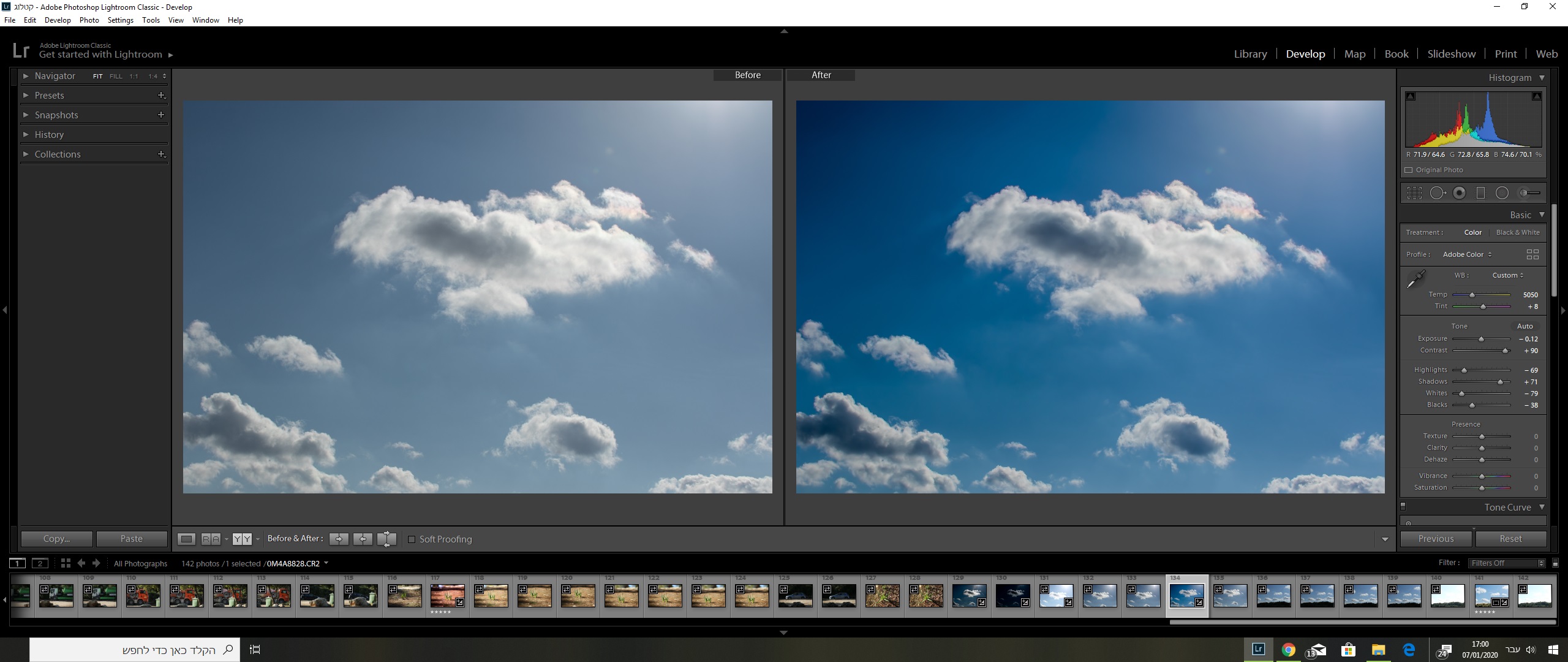
Task: Switch to the Library module
Action: (1250, 54)
